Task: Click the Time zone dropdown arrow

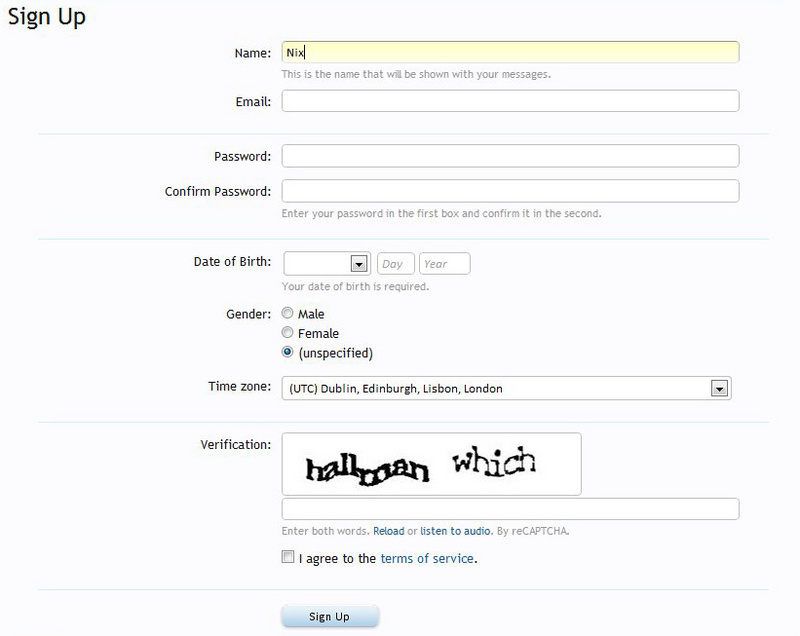Action: click(717, 388)
